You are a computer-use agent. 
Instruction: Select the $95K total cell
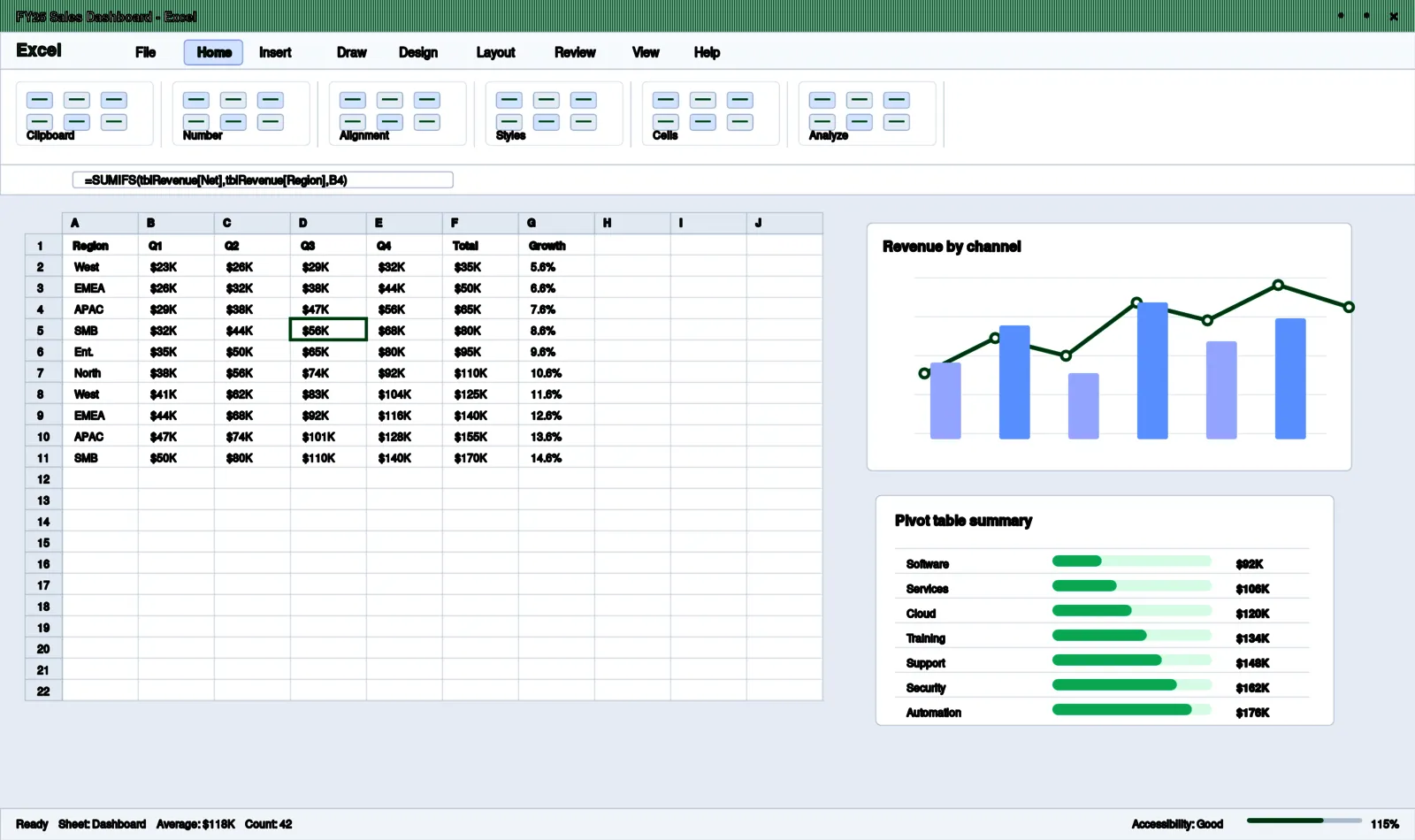(x=480, y=352)
